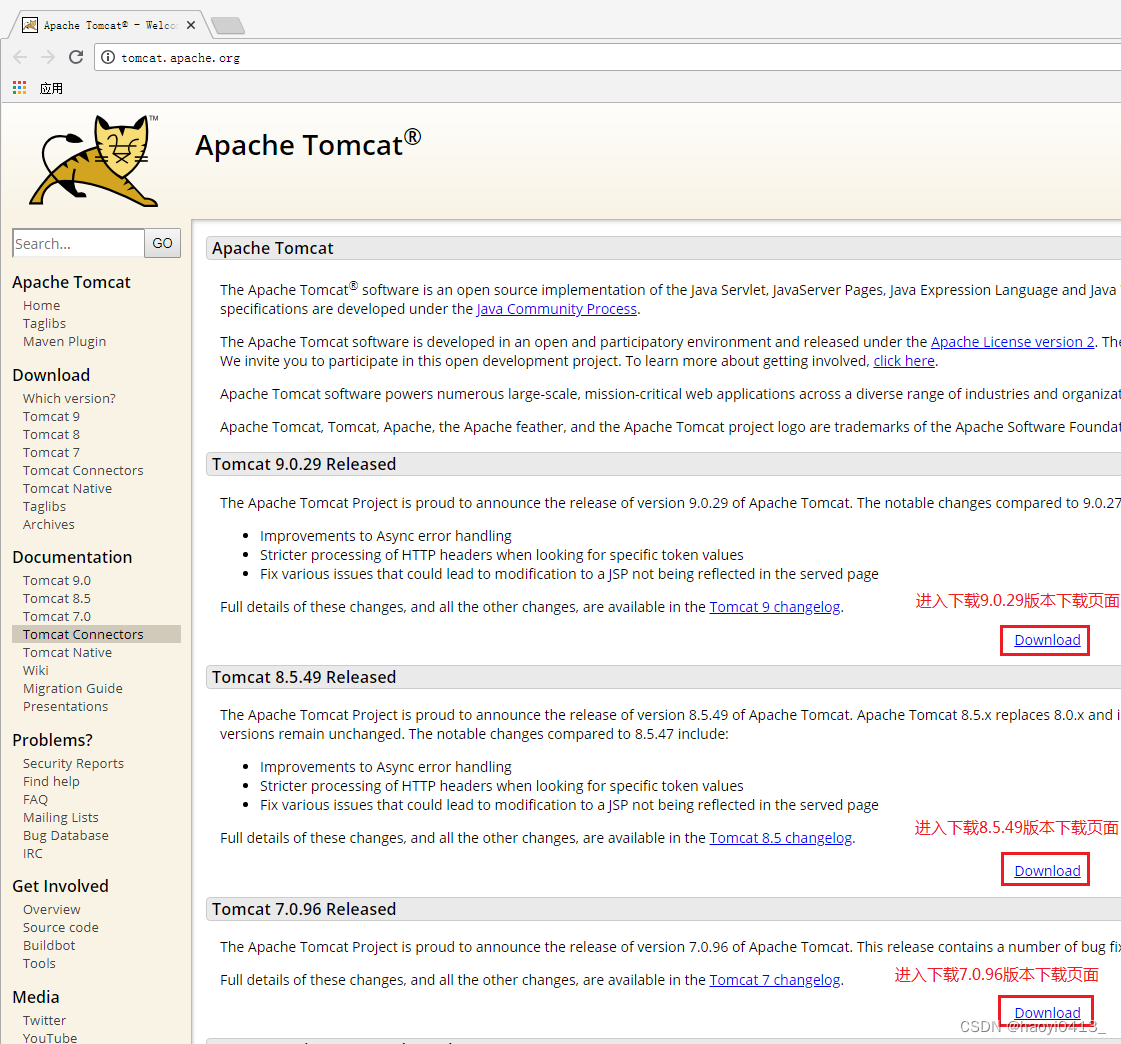1121x1044 pixels.
Task: Click the Tomcat favicon on the browser tab
Action: [x=30, y=24]
